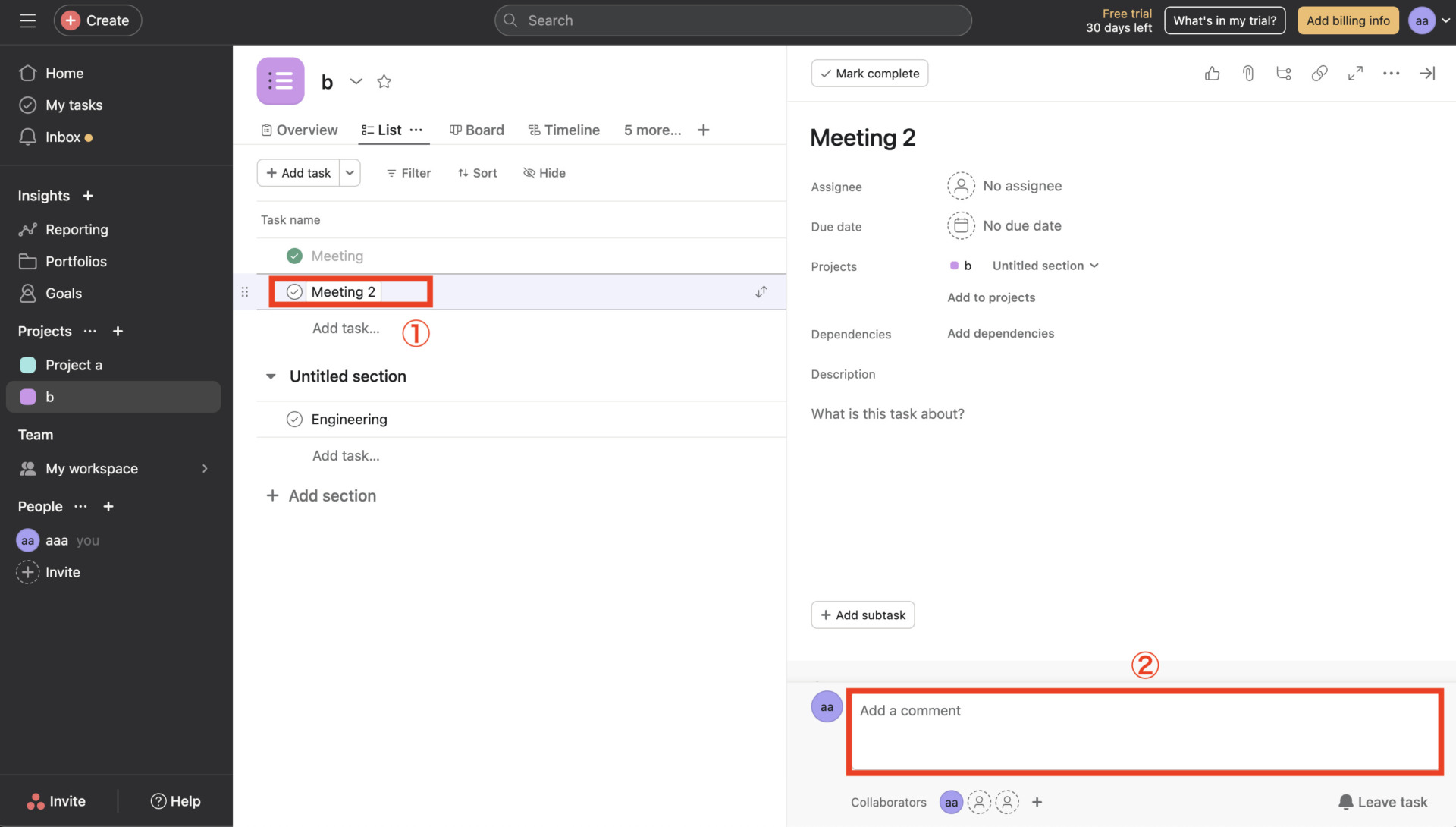
Task: Open the Sort options
Action: tap(477, 173)
